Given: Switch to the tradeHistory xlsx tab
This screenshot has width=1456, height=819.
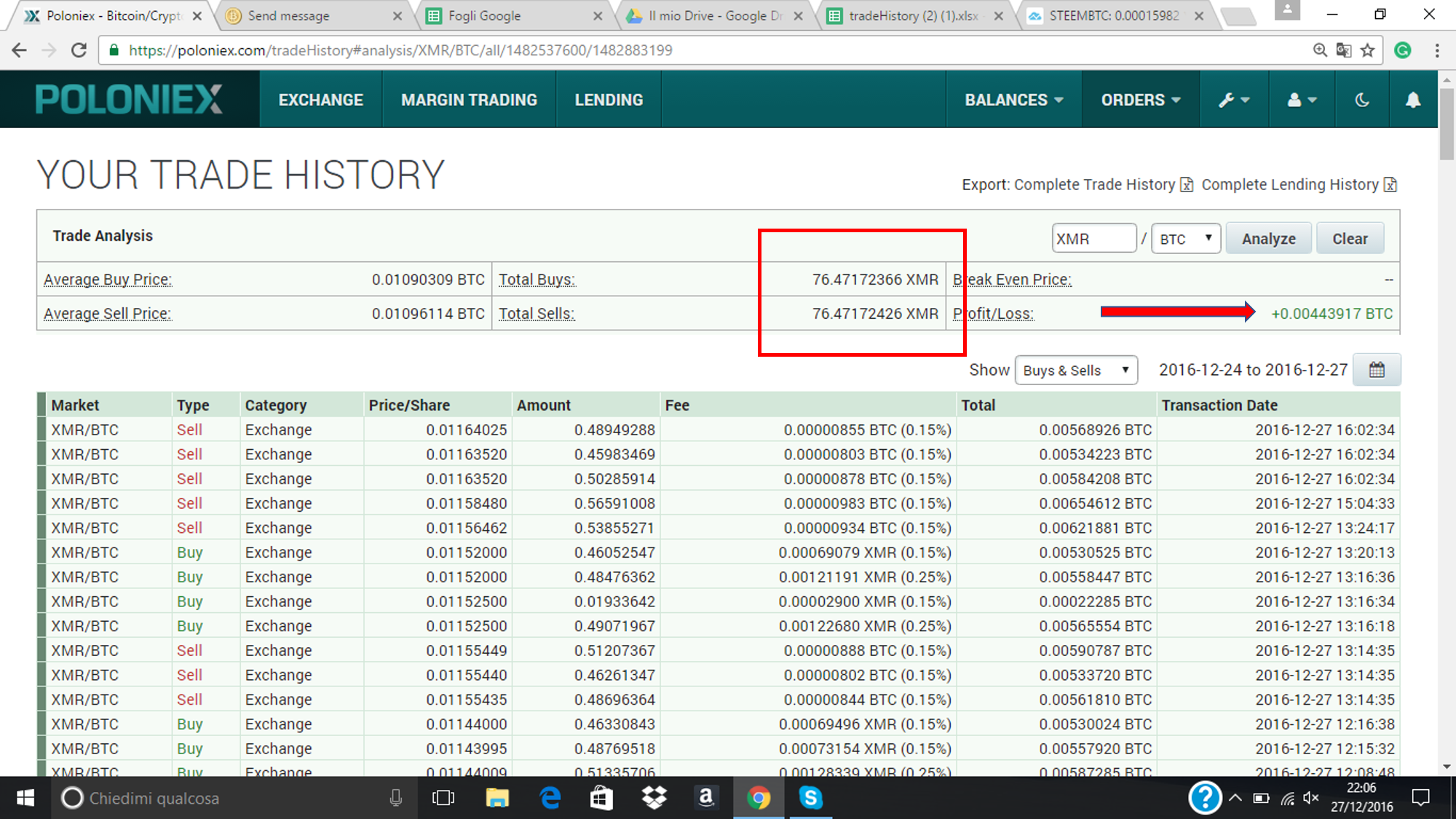Looking at the screenshot, I should 914,15.
